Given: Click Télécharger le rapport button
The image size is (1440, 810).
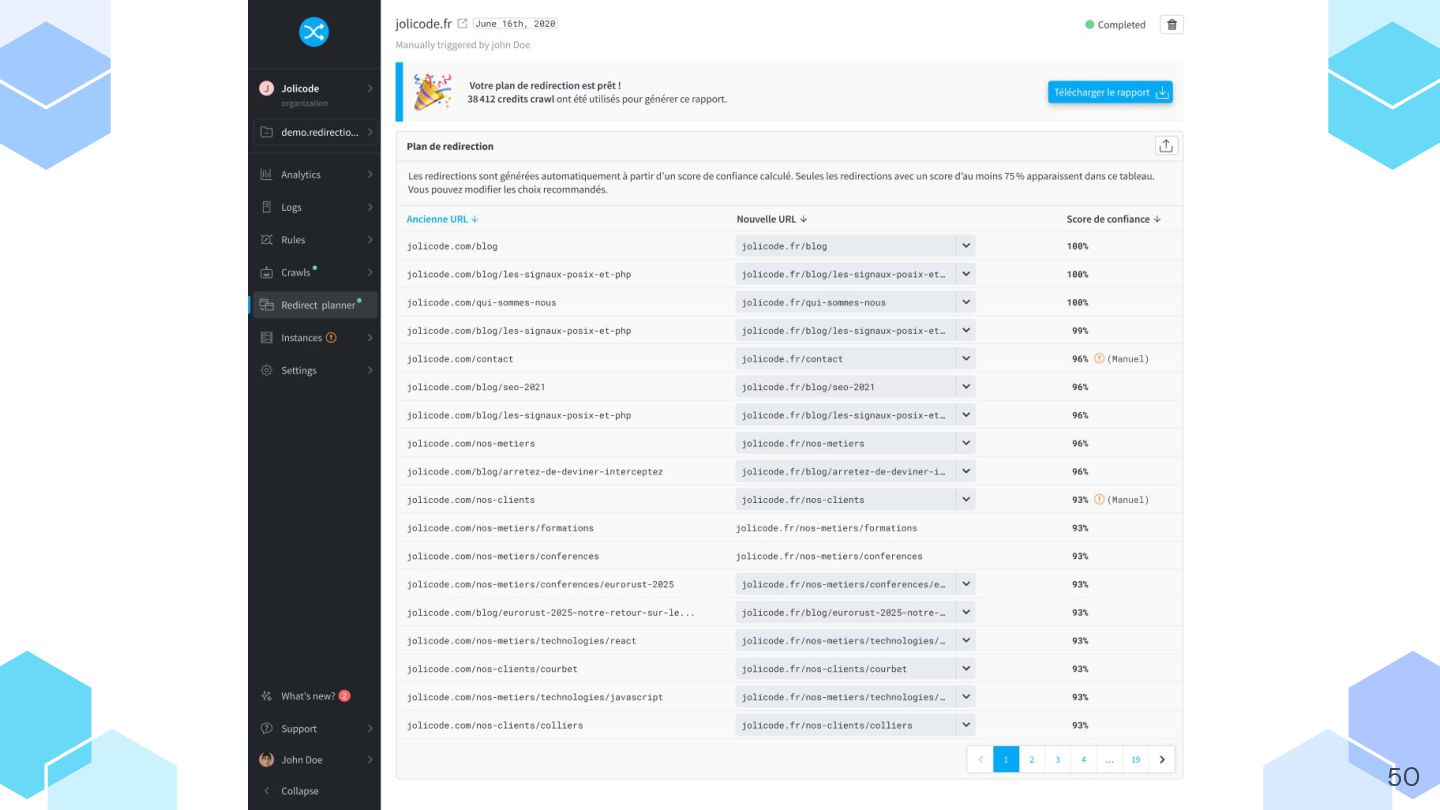Looking at the screenshot, I should (1110, 92).
